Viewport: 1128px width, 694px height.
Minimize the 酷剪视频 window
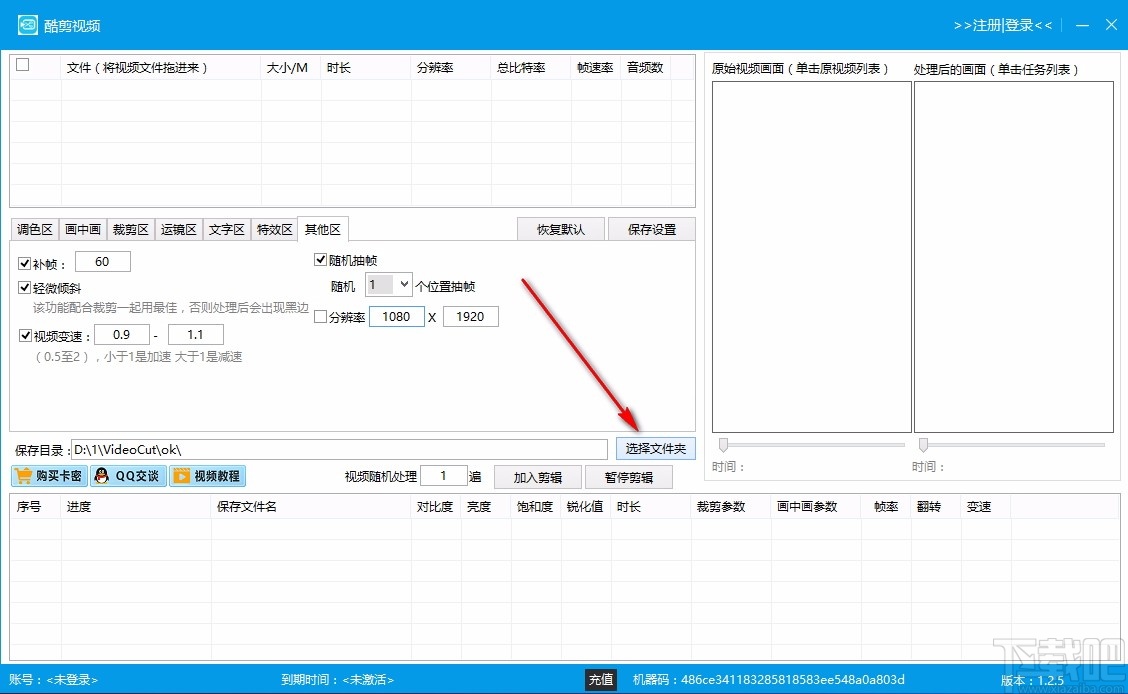point(1083,25)
